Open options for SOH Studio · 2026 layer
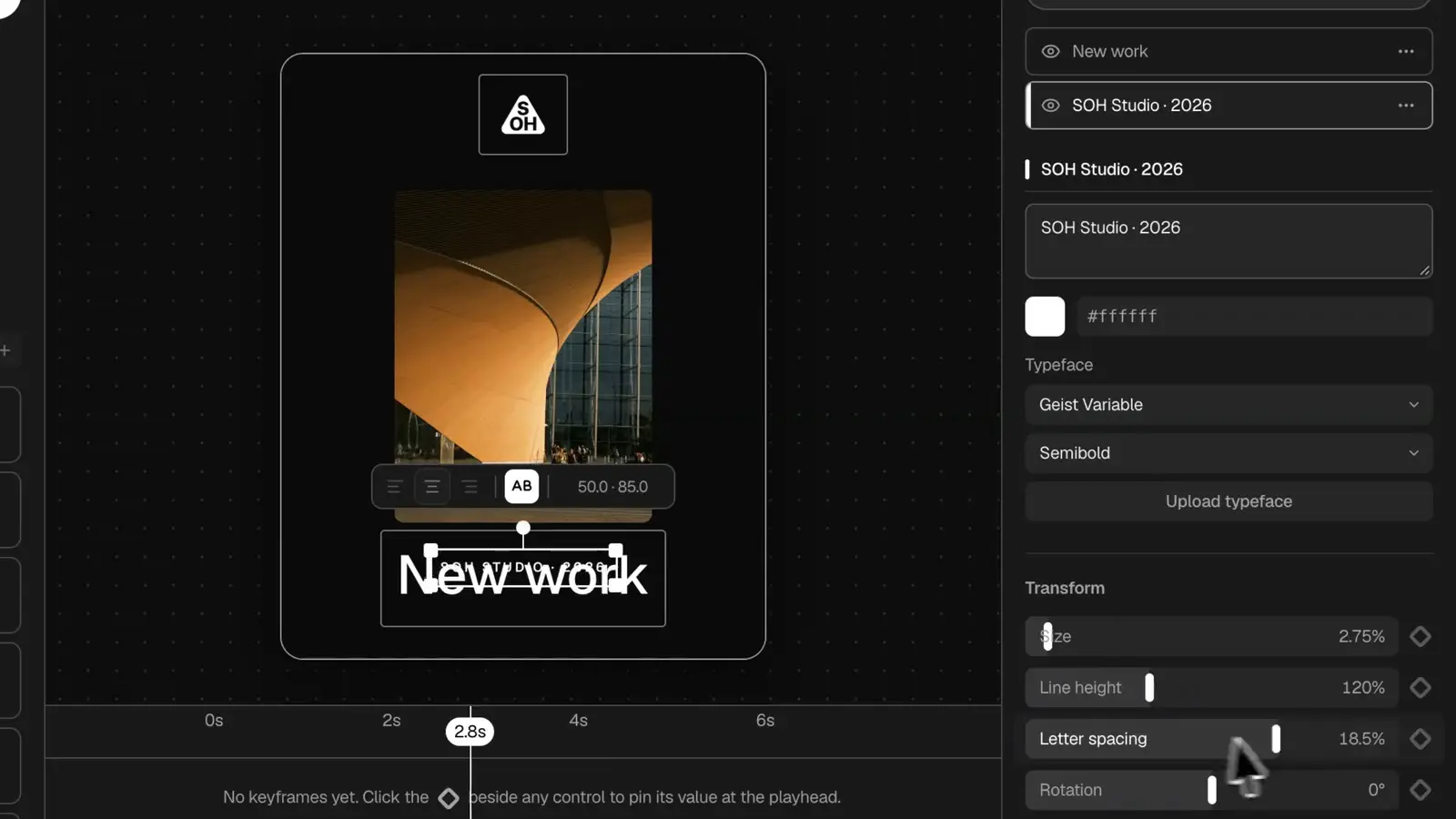 1406,106
